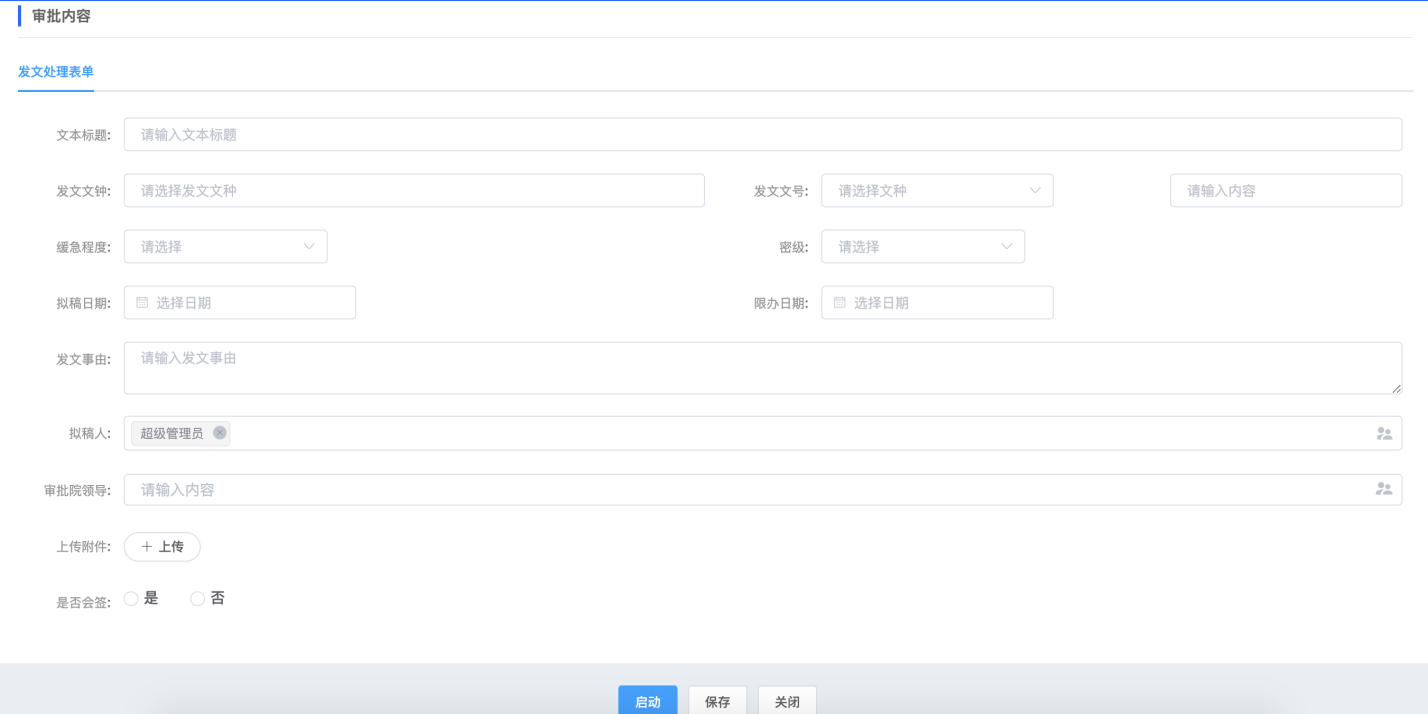1428x714 pixels.
Task: Click the calendar icon in 限办日期 field
Action: click(840, 302)
